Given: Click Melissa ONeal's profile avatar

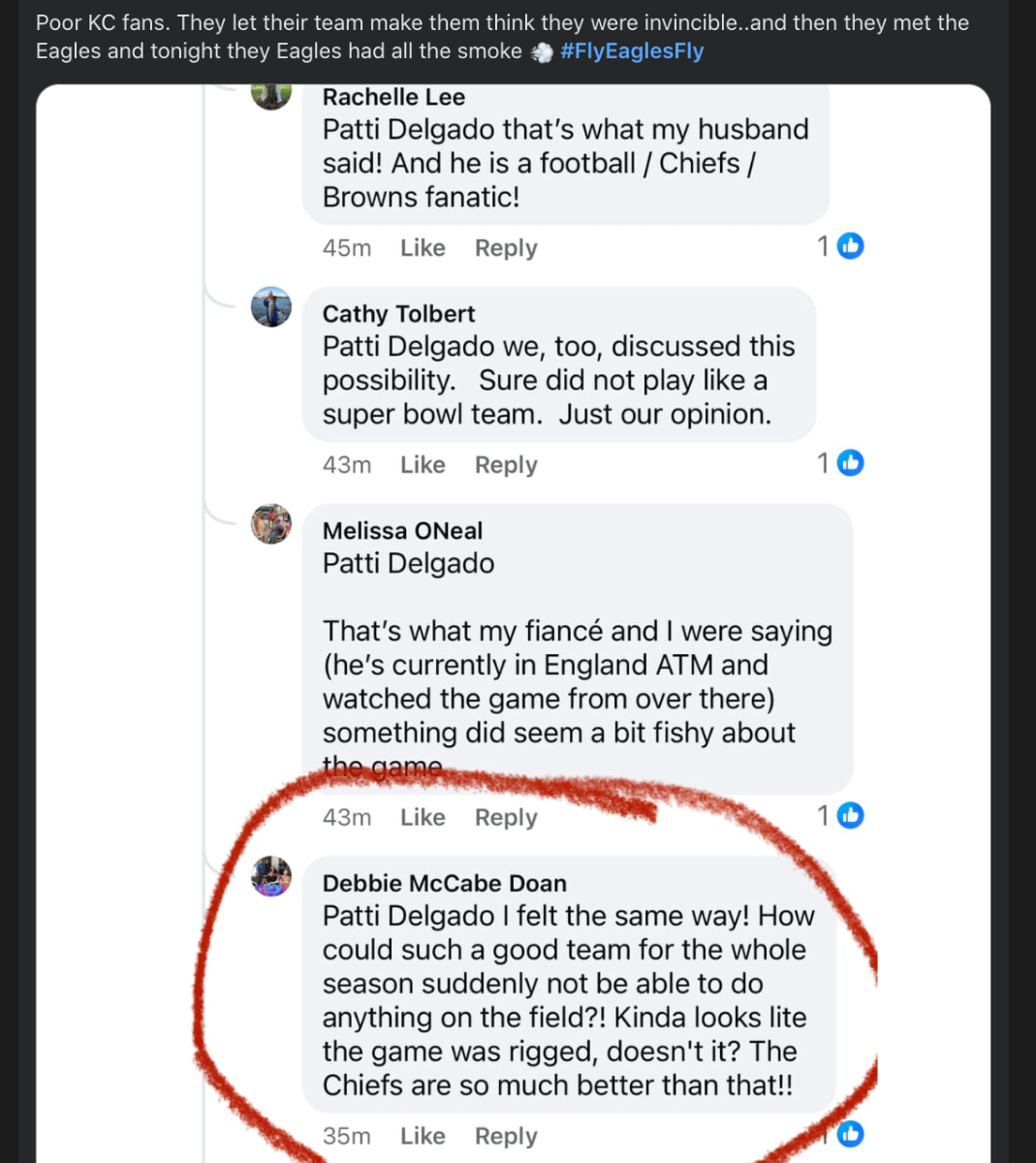Looking at the screenshot, I should [x=271, y=524].
